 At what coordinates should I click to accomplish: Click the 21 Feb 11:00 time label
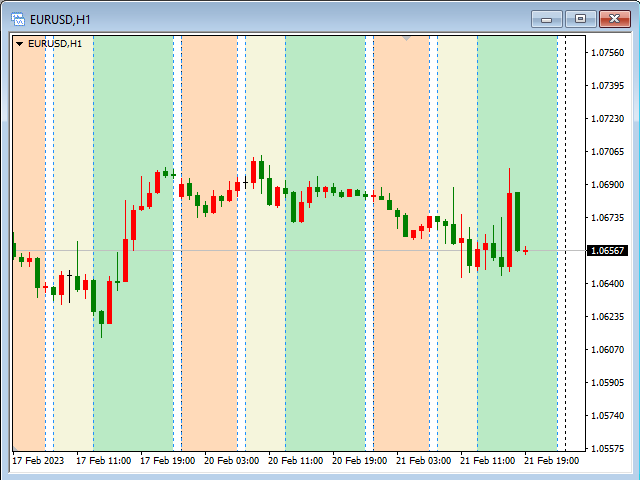click(x=488, y=461)
